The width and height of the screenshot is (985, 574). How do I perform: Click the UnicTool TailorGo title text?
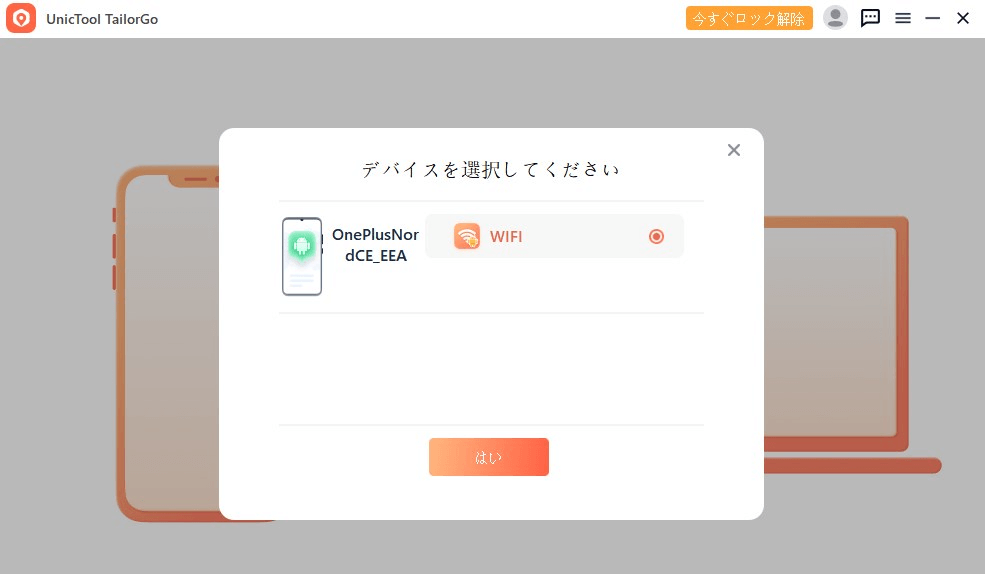102,19
